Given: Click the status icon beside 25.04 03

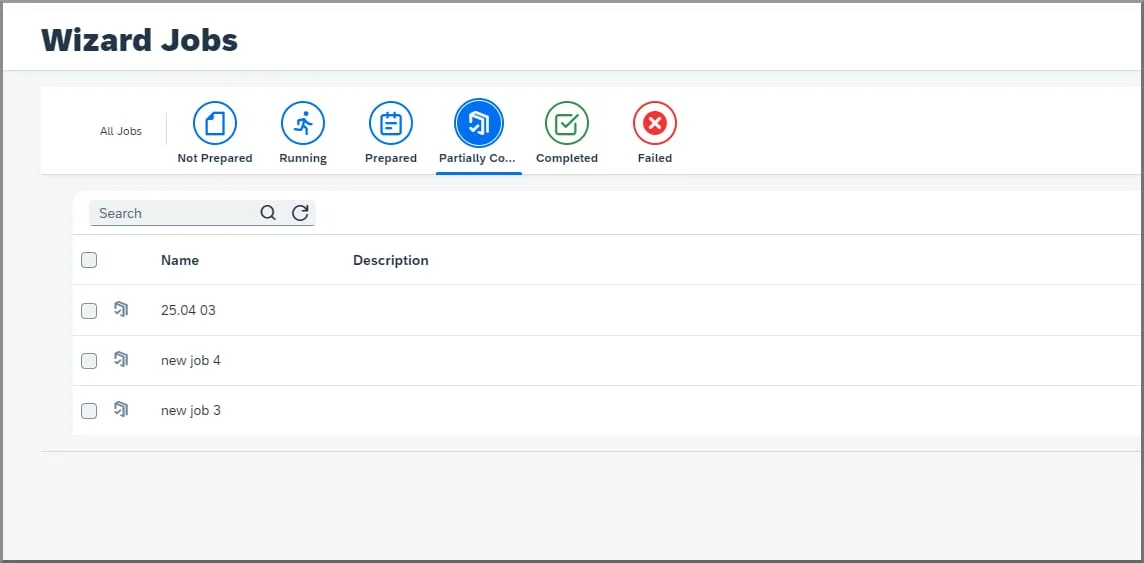Looking at the screenshot, I should (x=121, y=309).
